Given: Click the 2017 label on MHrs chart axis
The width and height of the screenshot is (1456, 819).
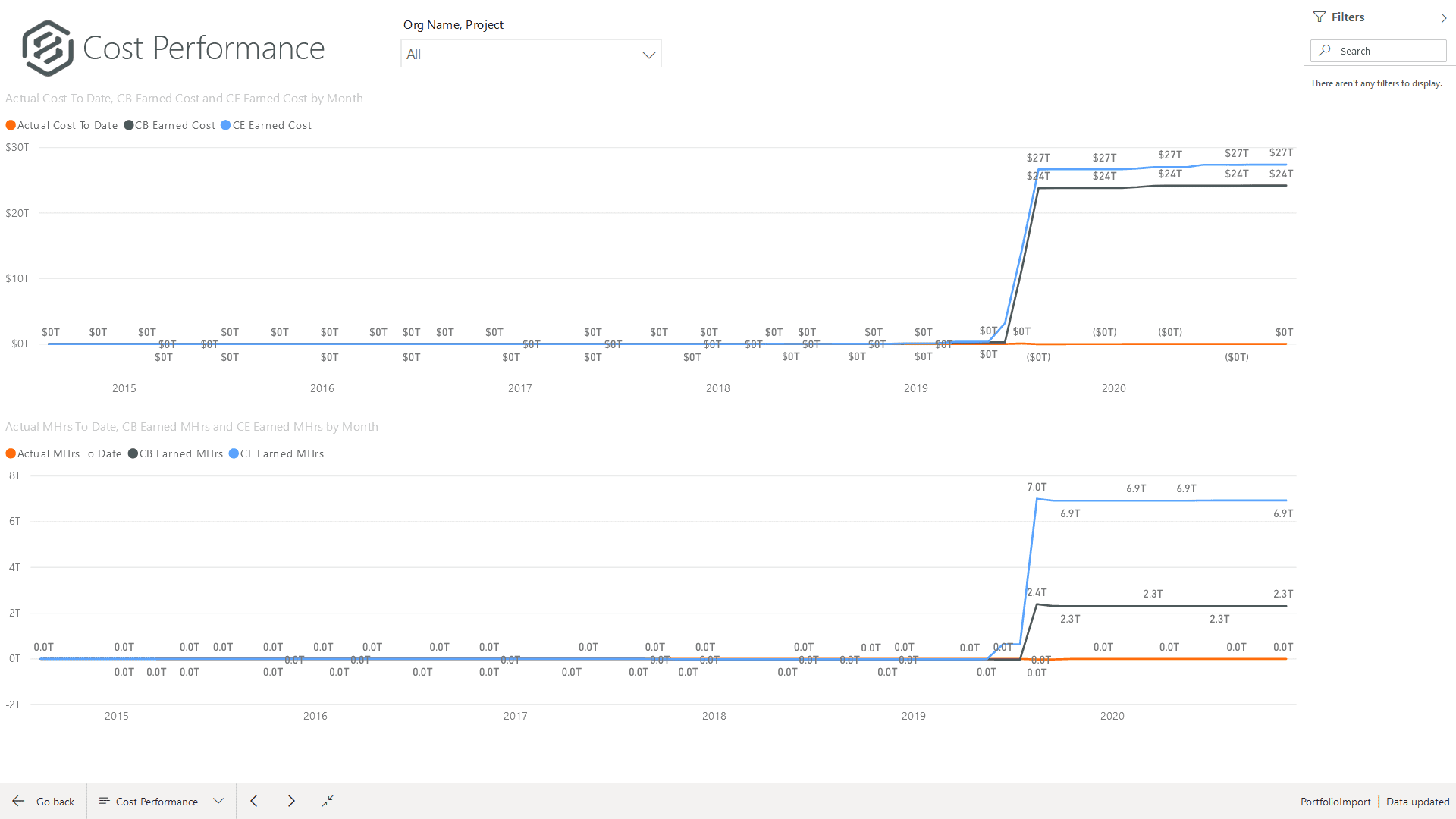Looking at the screenshot, I should 515,716.
